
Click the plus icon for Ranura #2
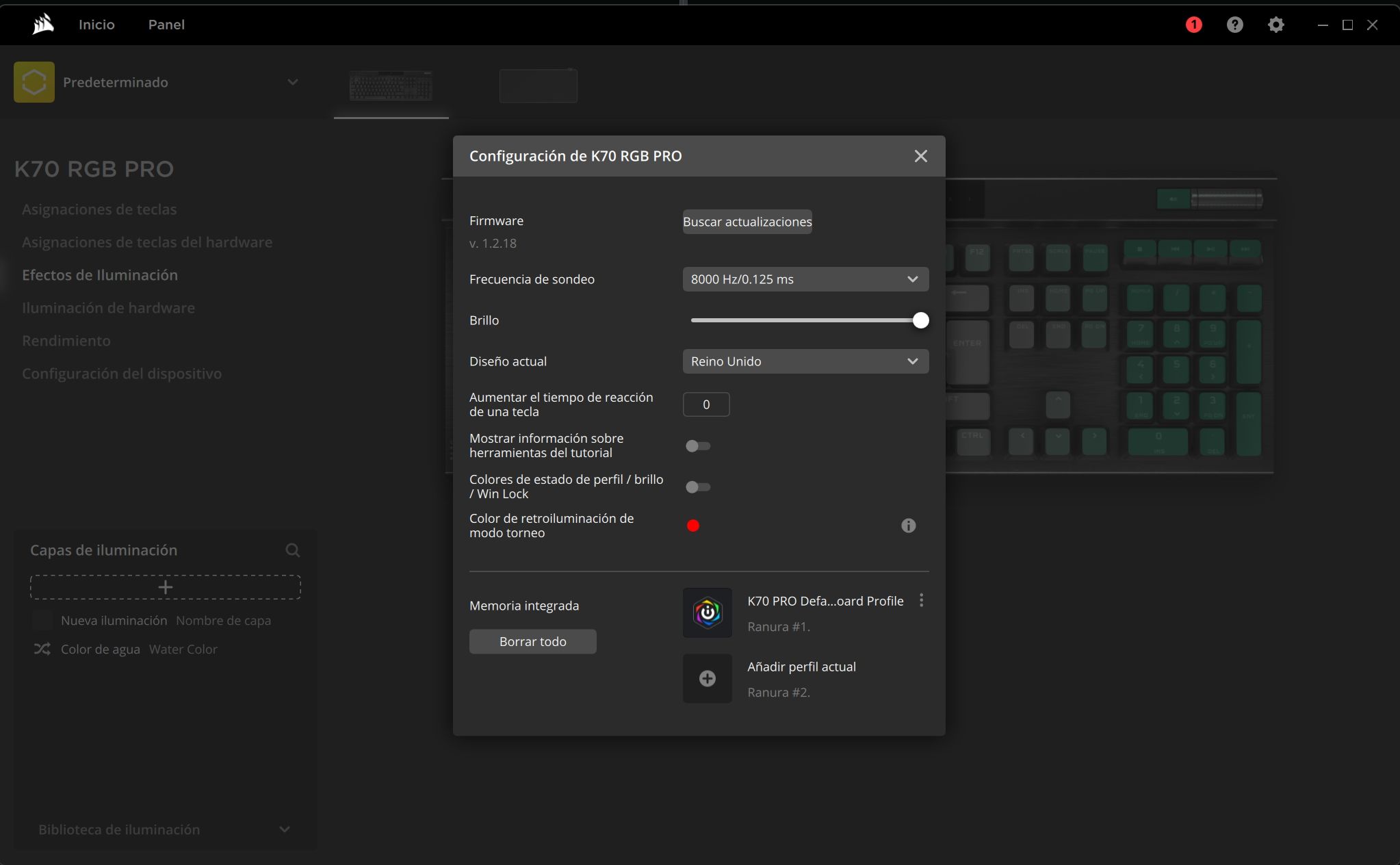708,678
